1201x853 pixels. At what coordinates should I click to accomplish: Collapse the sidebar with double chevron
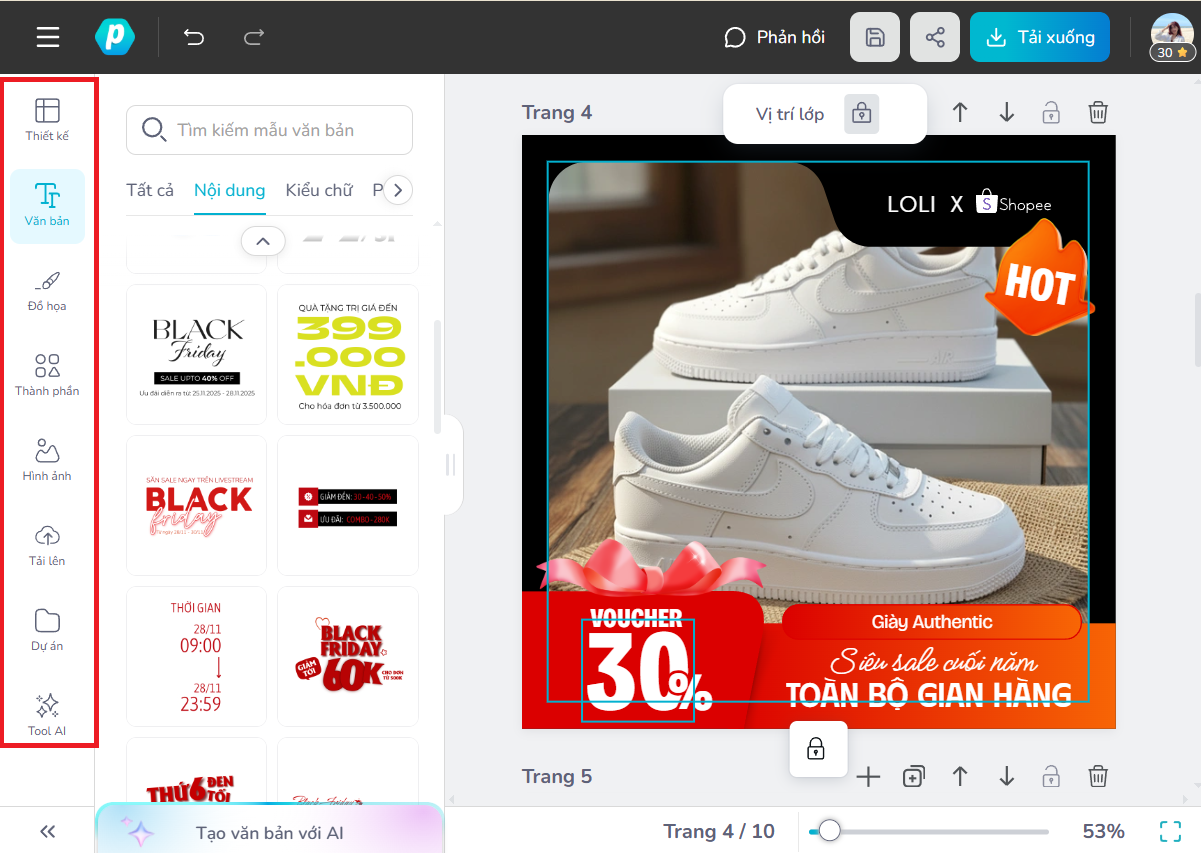coord(47,831)
